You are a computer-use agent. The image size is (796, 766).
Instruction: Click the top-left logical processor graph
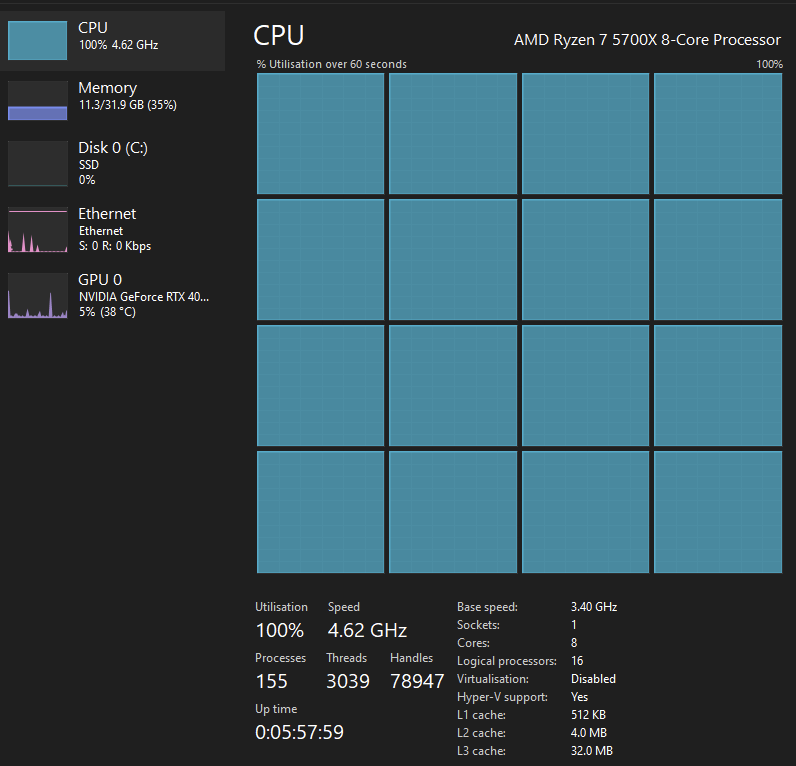(x=320, y=134)
